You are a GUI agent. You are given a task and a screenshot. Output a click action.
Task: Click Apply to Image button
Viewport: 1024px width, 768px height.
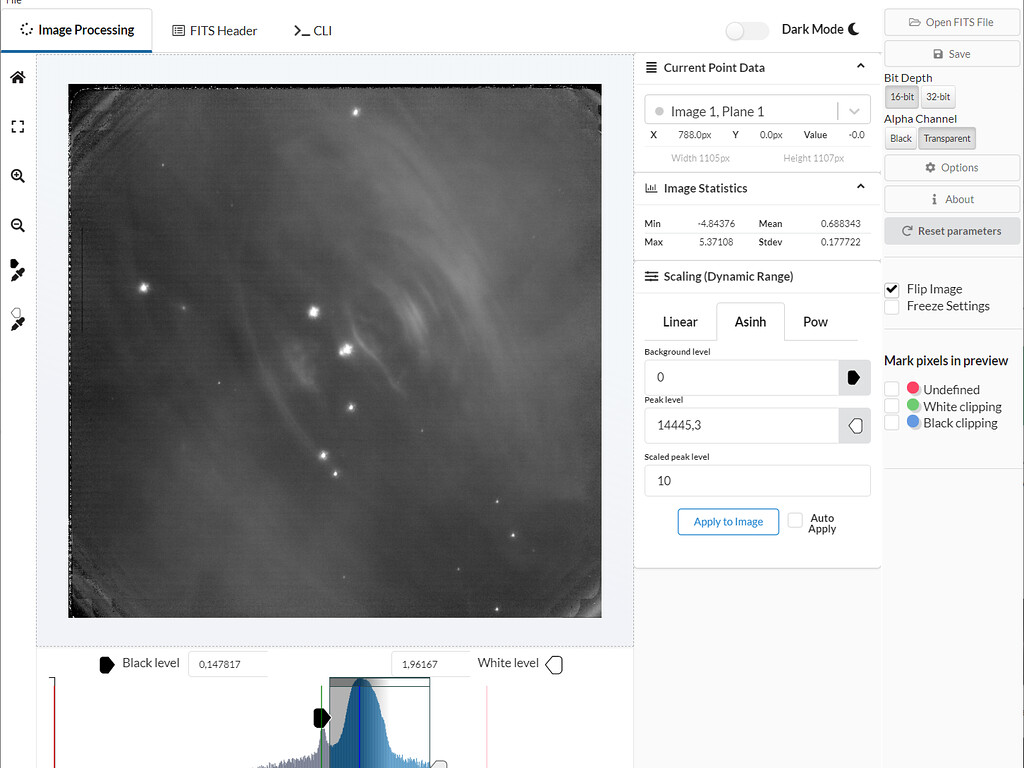pos(728,522)
